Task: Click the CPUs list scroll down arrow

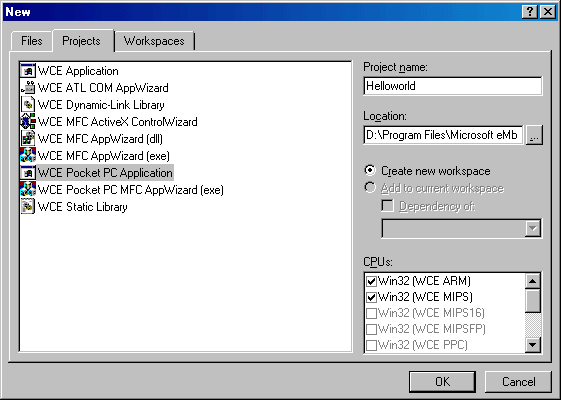Action: 533,345
